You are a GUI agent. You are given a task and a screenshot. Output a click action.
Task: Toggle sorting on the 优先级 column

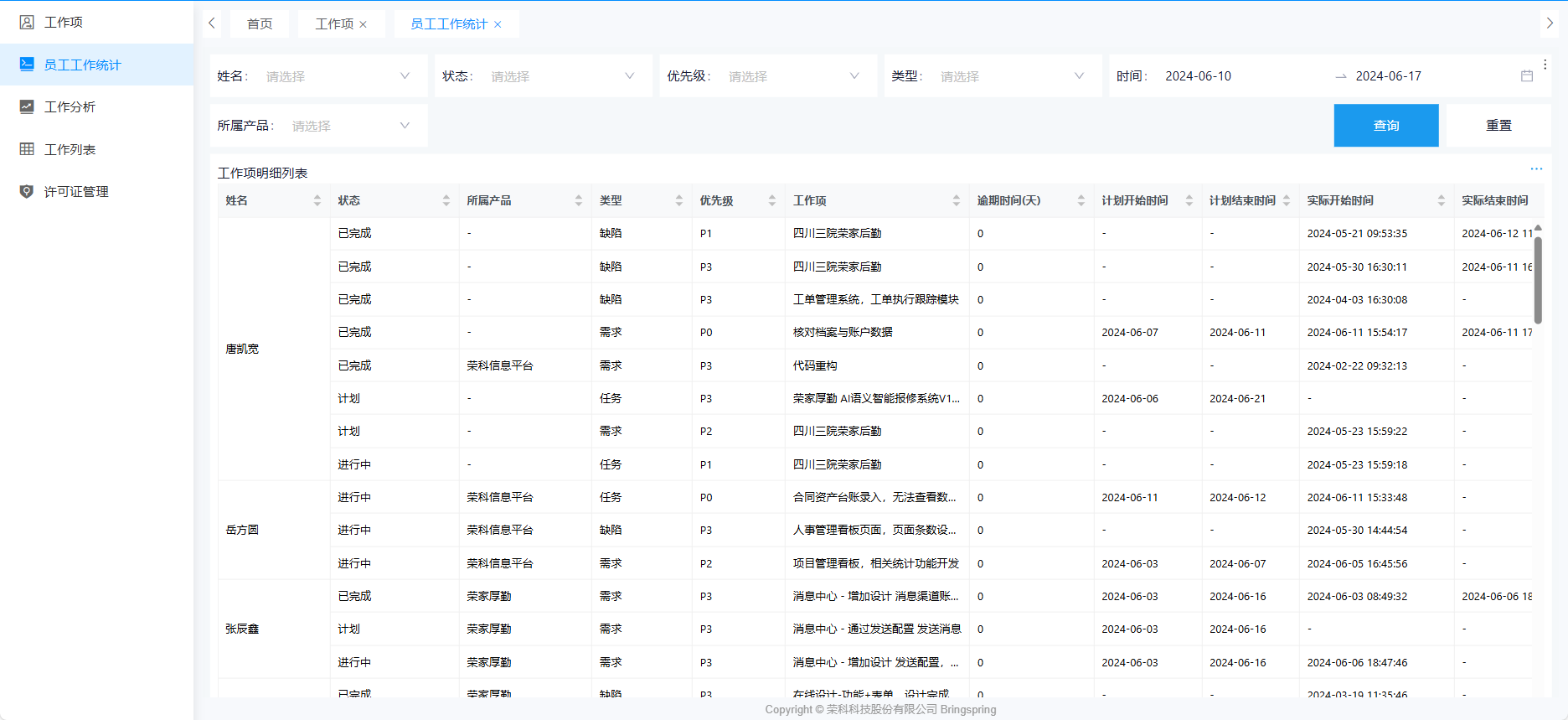pyautogui.click(x=771, y=200)
